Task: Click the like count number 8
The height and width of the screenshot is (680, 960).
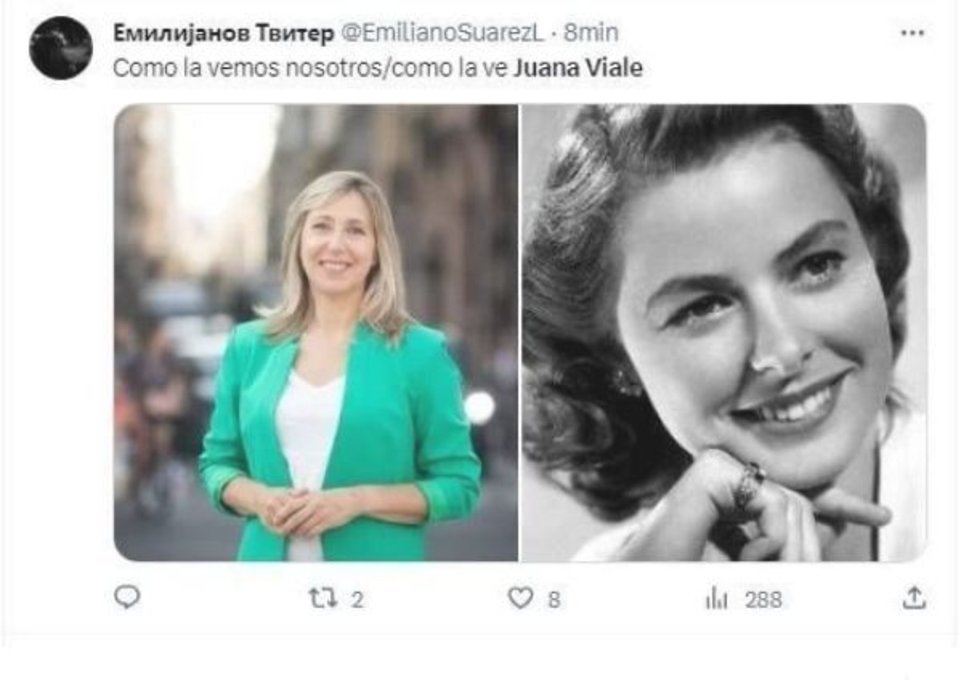Action: coord(553,599)
